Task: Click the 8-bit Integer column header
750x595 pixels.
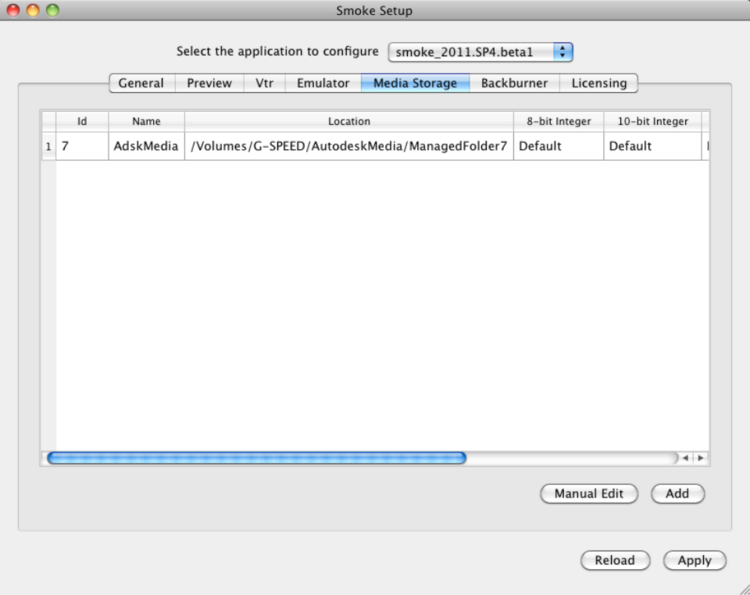Action: point(559,121)
